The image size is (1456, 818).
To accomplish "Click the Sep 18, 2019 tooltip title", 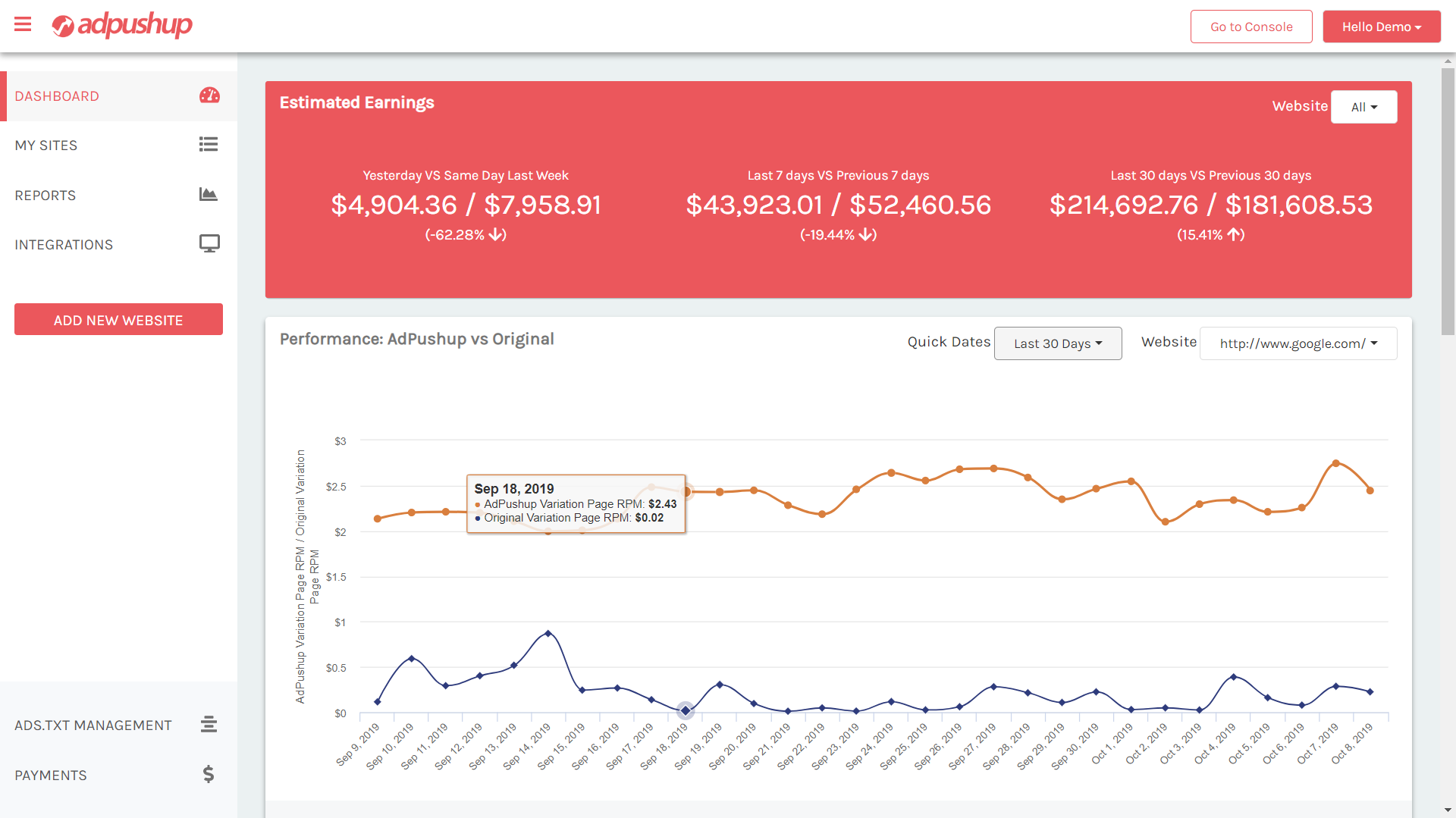I will (x=514, y=489).
